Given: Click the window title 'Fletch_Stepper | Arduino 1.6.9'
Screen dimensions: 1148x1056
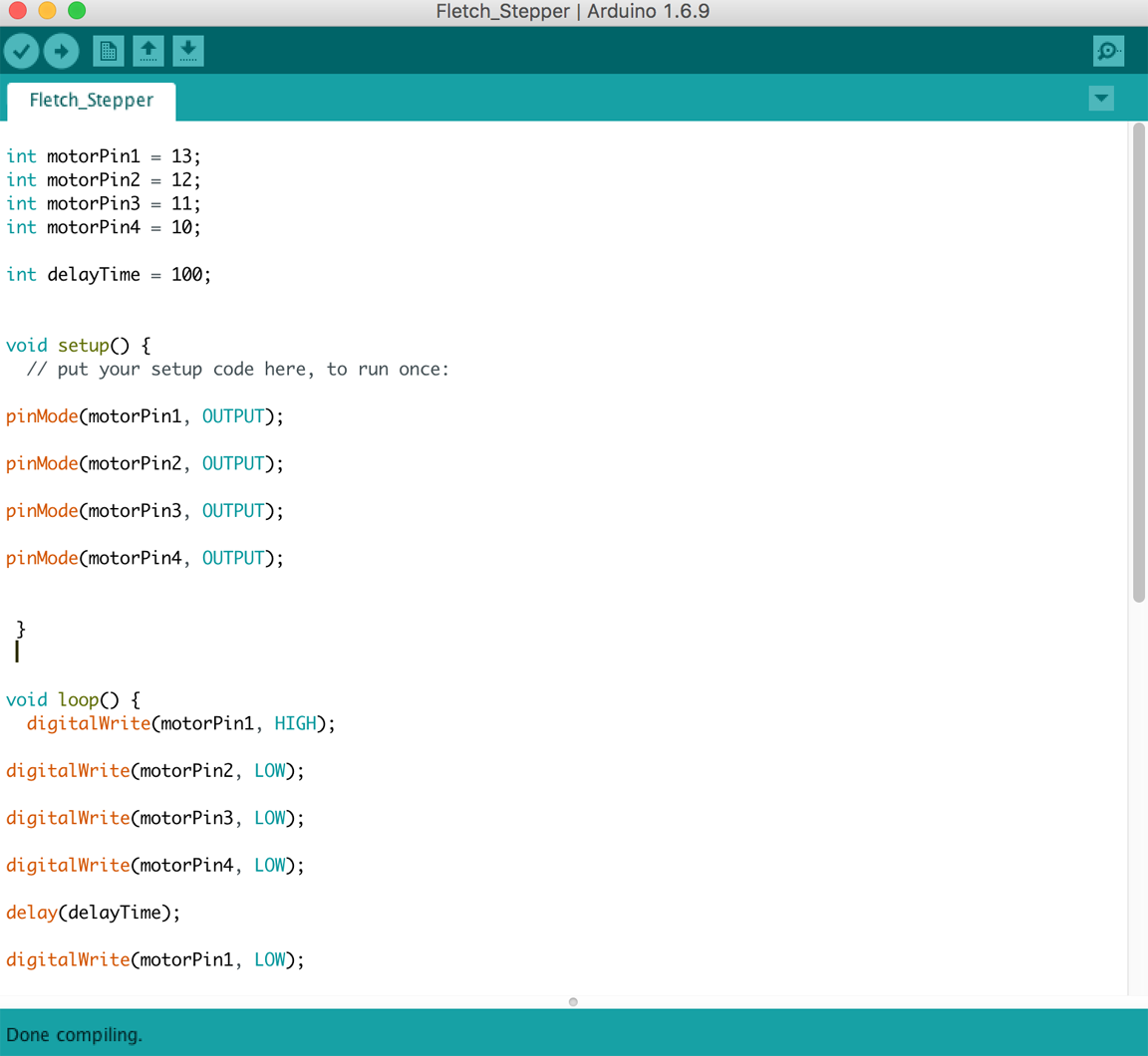Looking at the screenshot, I should pos(573,12).
